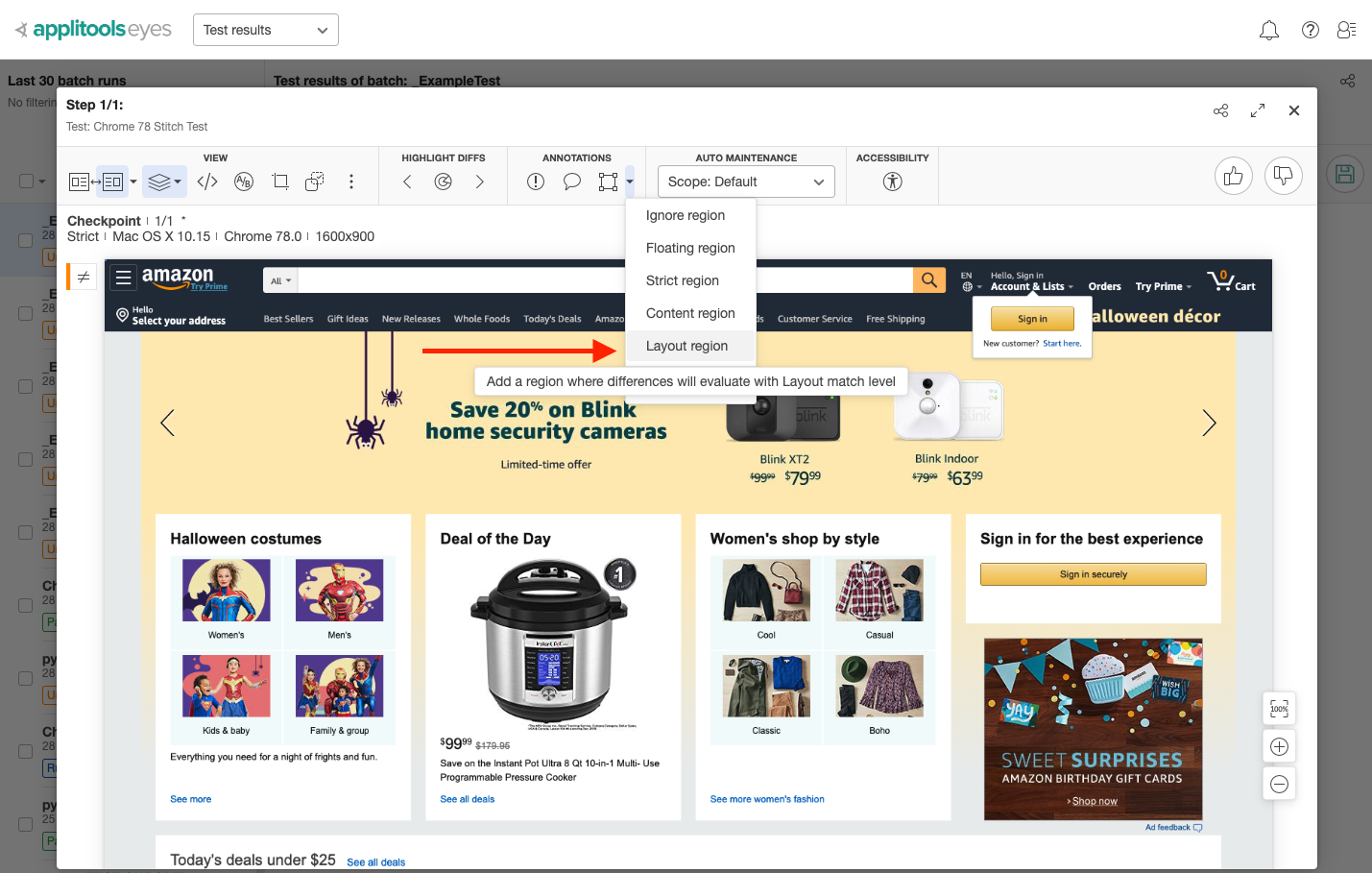
Task: Zoom in with the plus button
Action: (x=1279, y=746)
